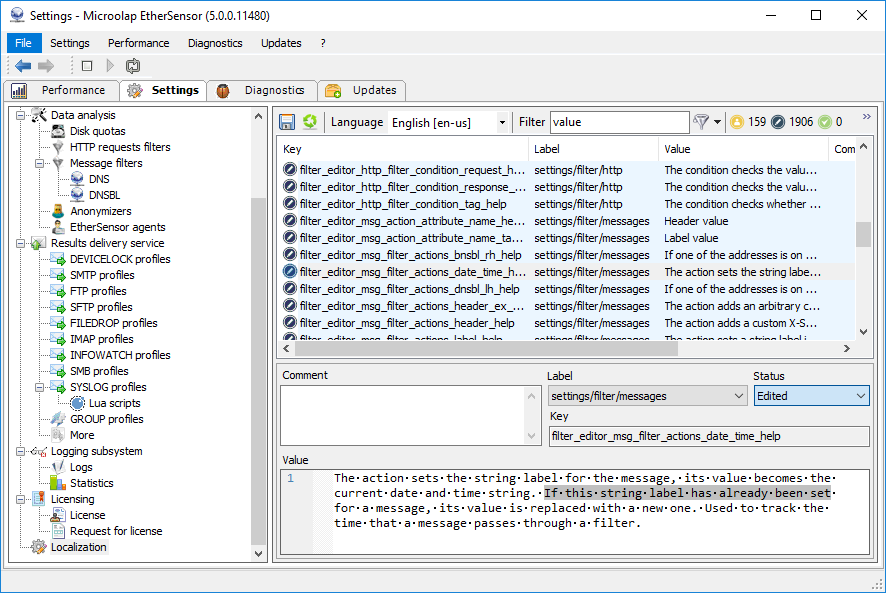Click the start play toolbar icon
The image size is (886, 593).
coord(110,66)
